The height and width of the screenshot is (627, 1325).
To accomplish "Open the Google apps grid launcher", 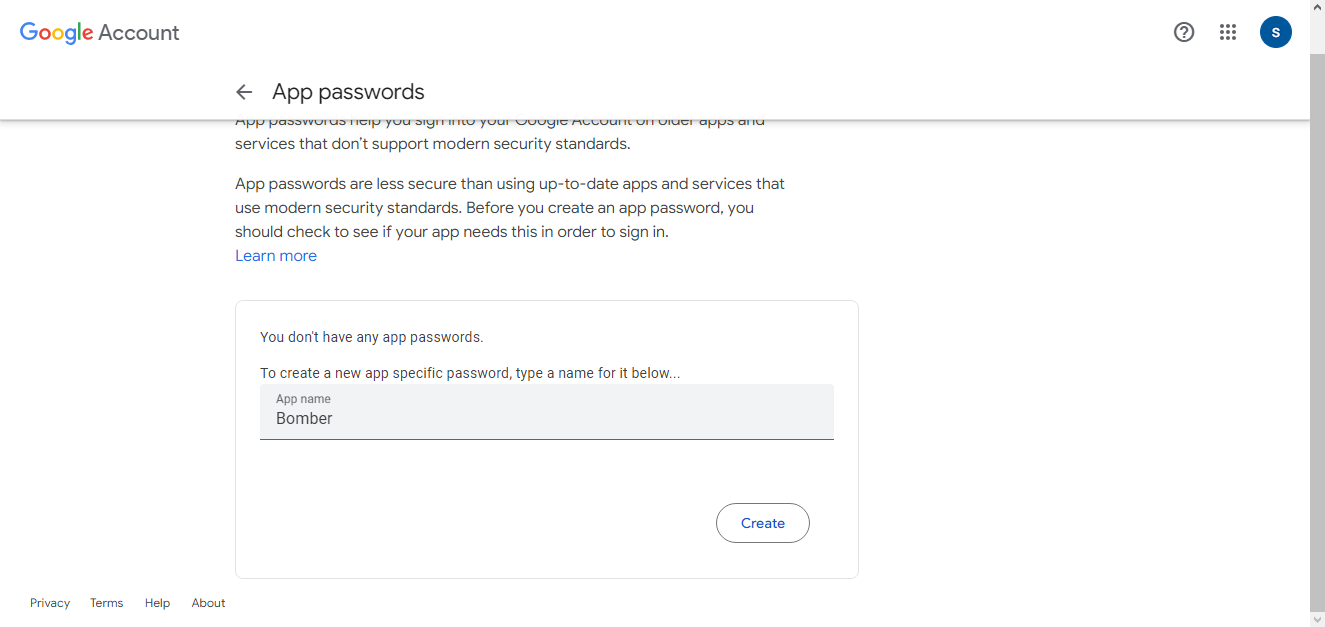I will pyautogui.click(x=1228, y=32).
